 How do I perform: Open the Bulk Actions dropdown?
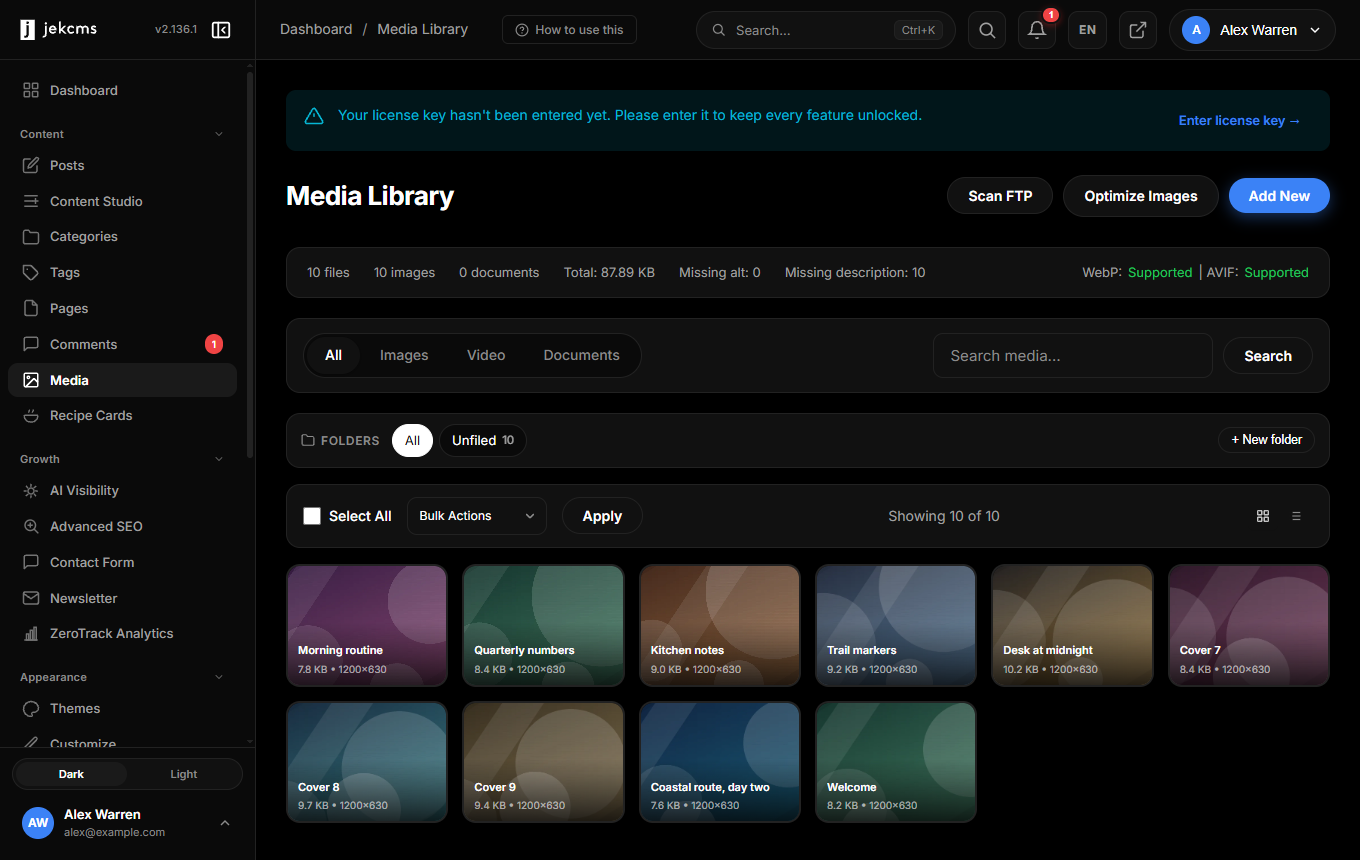point(477,516)
